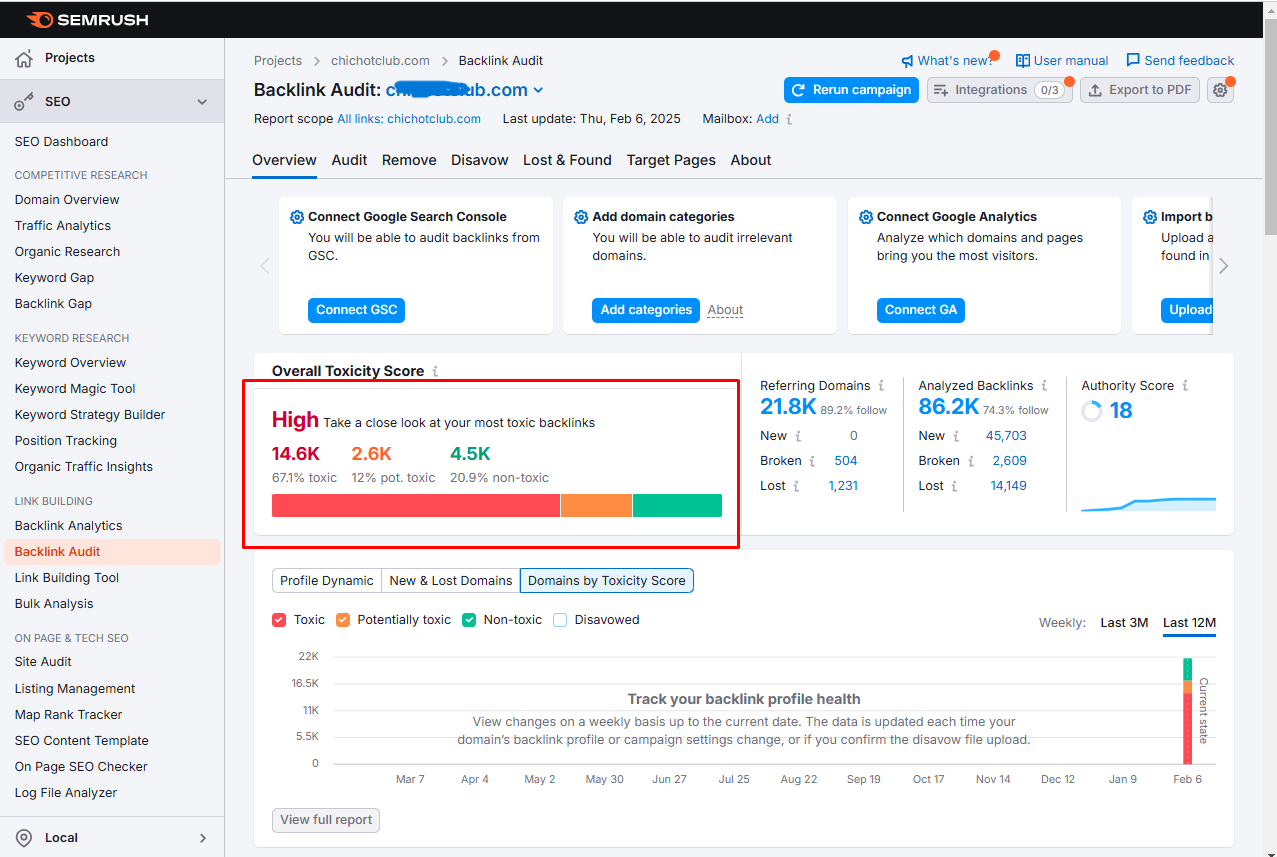Uncheck the Potentially toxic filter
Image resolution: width=1277 pixels, height=857 pixels.
[344, 619]
